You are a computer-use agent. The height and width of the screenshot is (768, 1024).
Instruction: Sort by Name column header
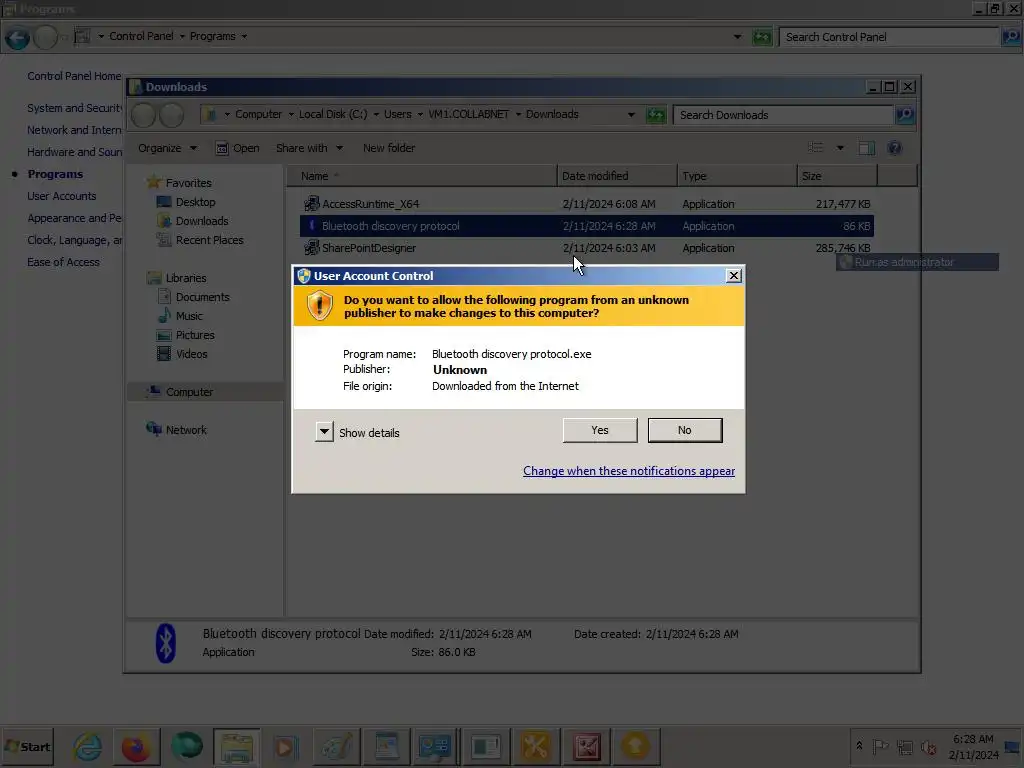[x=422, y=176]
